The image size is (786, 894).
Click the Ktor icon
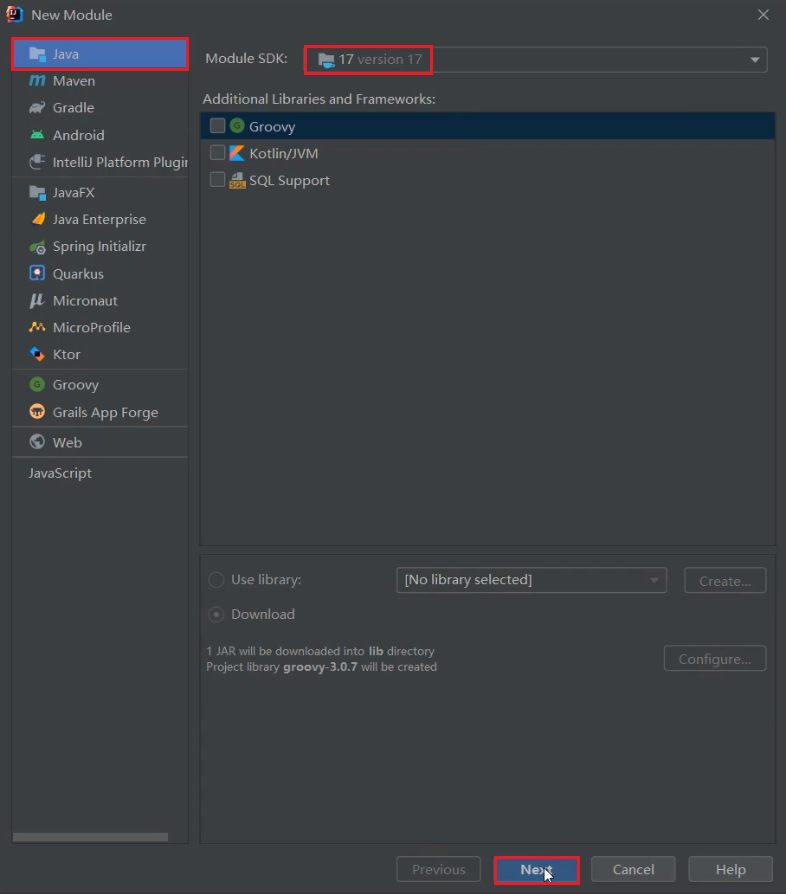pyautogui.click(x=37, y=355)
